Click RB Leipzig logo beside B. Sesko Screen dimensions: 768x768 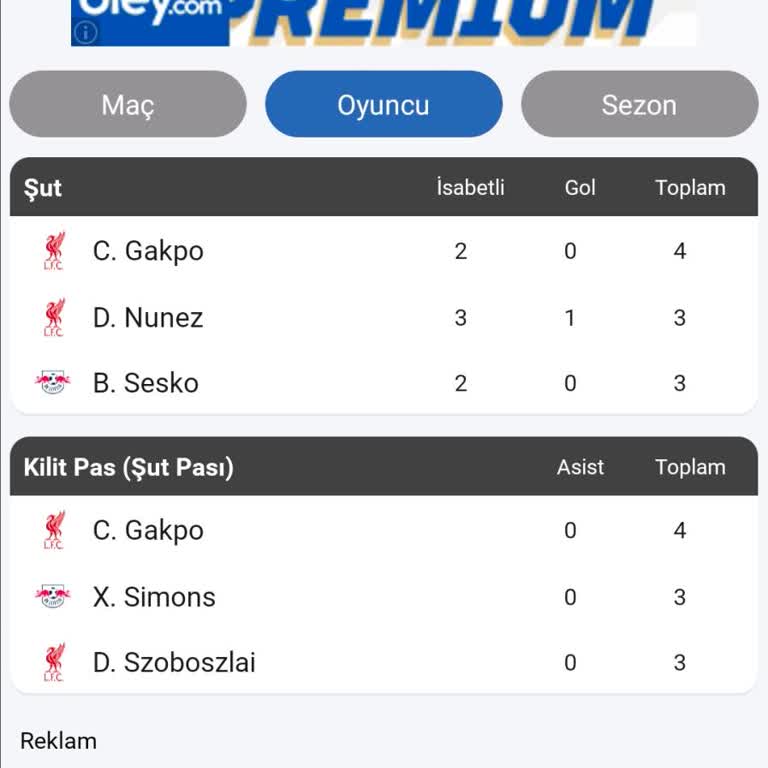(53, 382)
